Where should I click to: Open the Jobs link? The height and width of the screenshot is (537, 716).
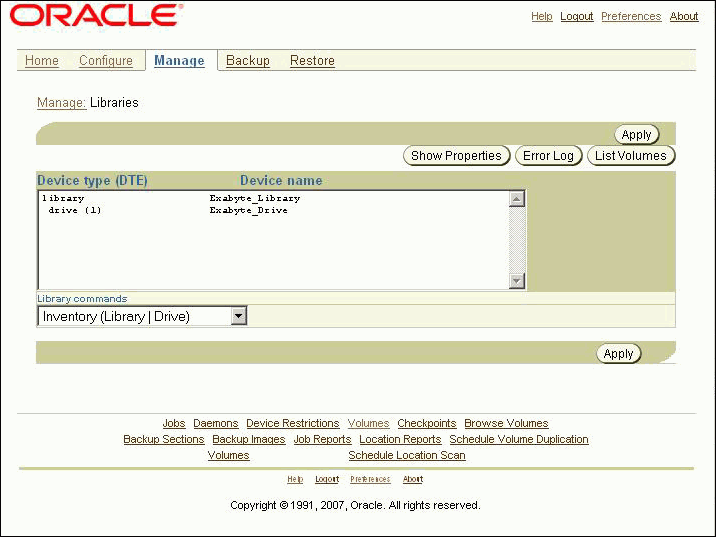[x=174, y=423]
